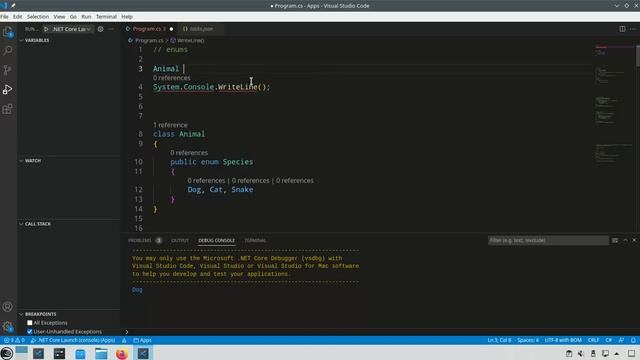Viewport: 640px width, 360px height.
Task: Open the application launcher in the taskbar
Action: coord(7,353)
